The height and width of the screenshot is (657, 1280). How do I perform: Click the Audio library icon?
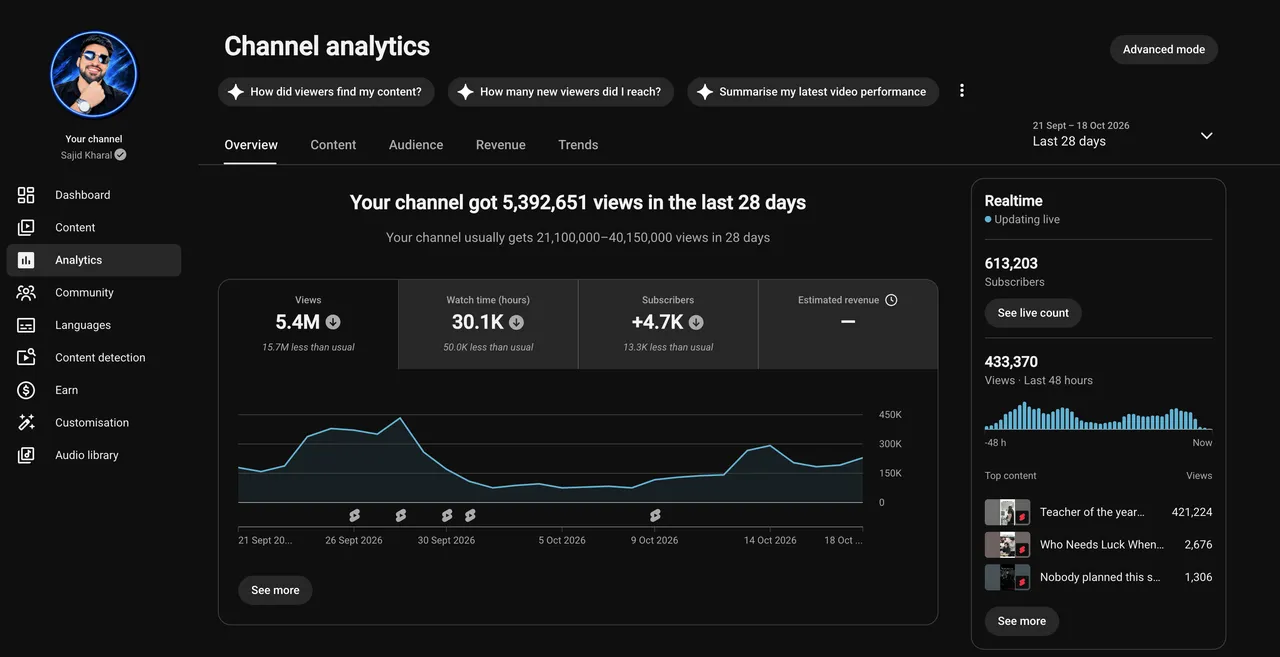[x=26, y=455]
